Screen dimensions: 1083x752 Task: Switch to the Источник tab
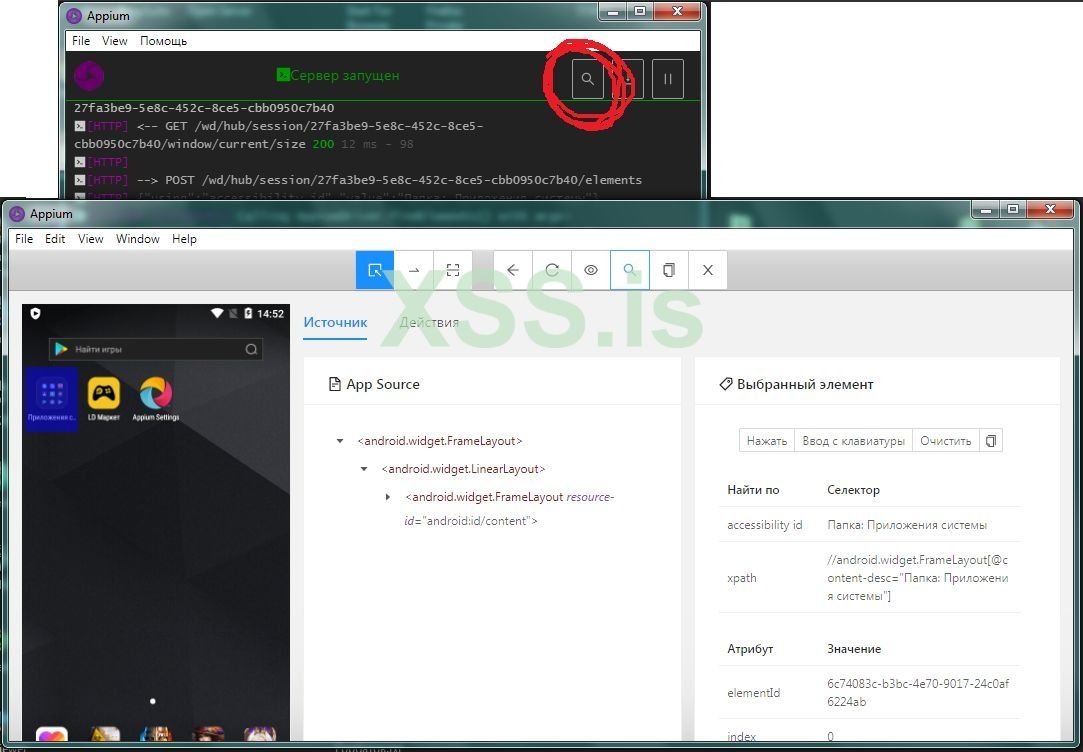pos(335,322)
